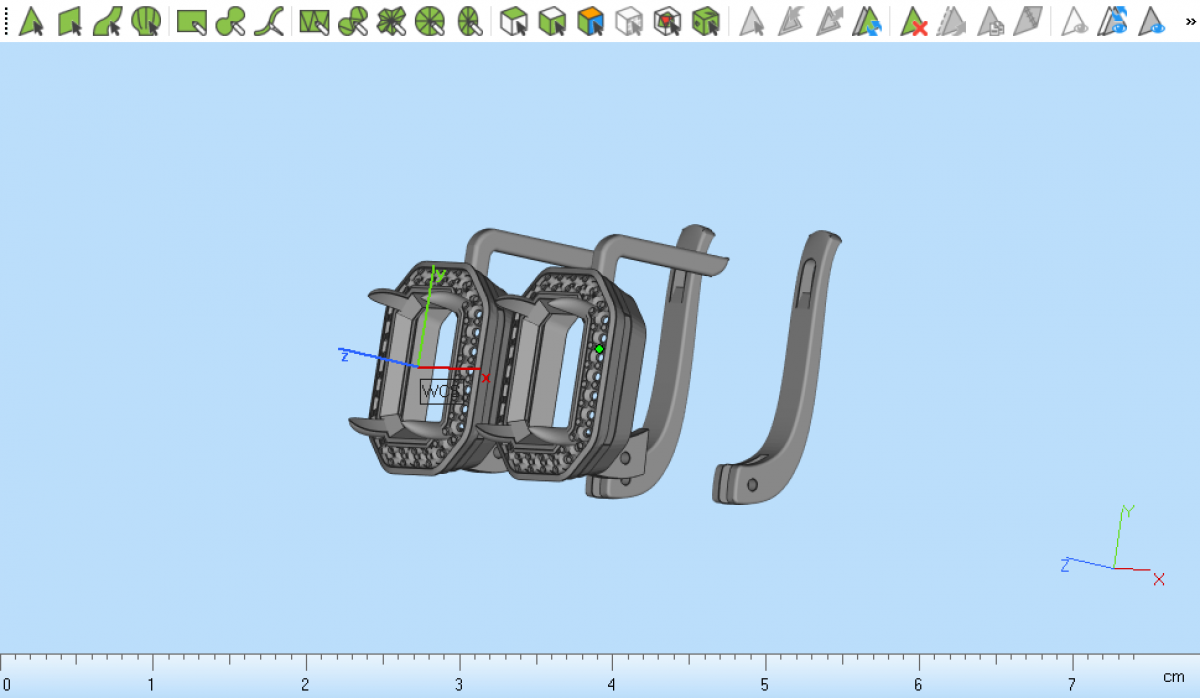
Task: Select the orange and blue cube icon
Action: tap(591, 21)
